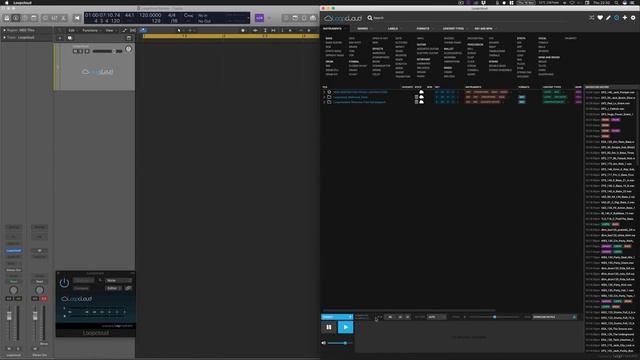Mute the Loopcloud track in Logic's track header

point(75,51)
